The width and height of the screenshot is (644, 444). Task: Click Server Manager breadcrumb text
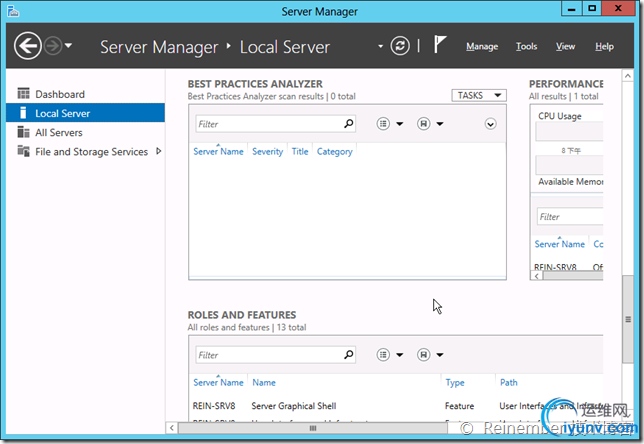click(159, 47)
